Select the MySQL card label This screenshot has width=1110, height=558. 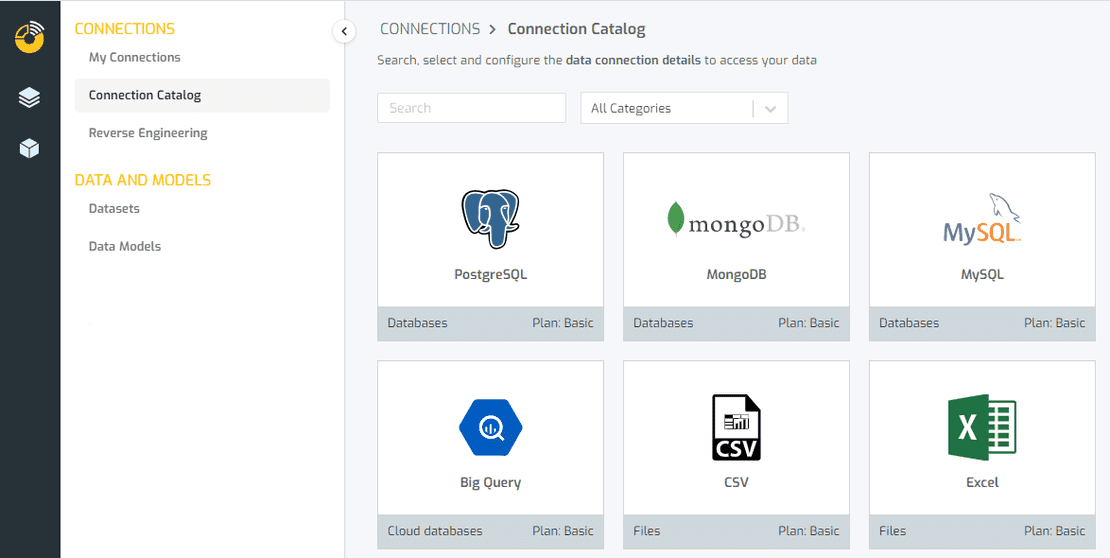click(982, 275)
